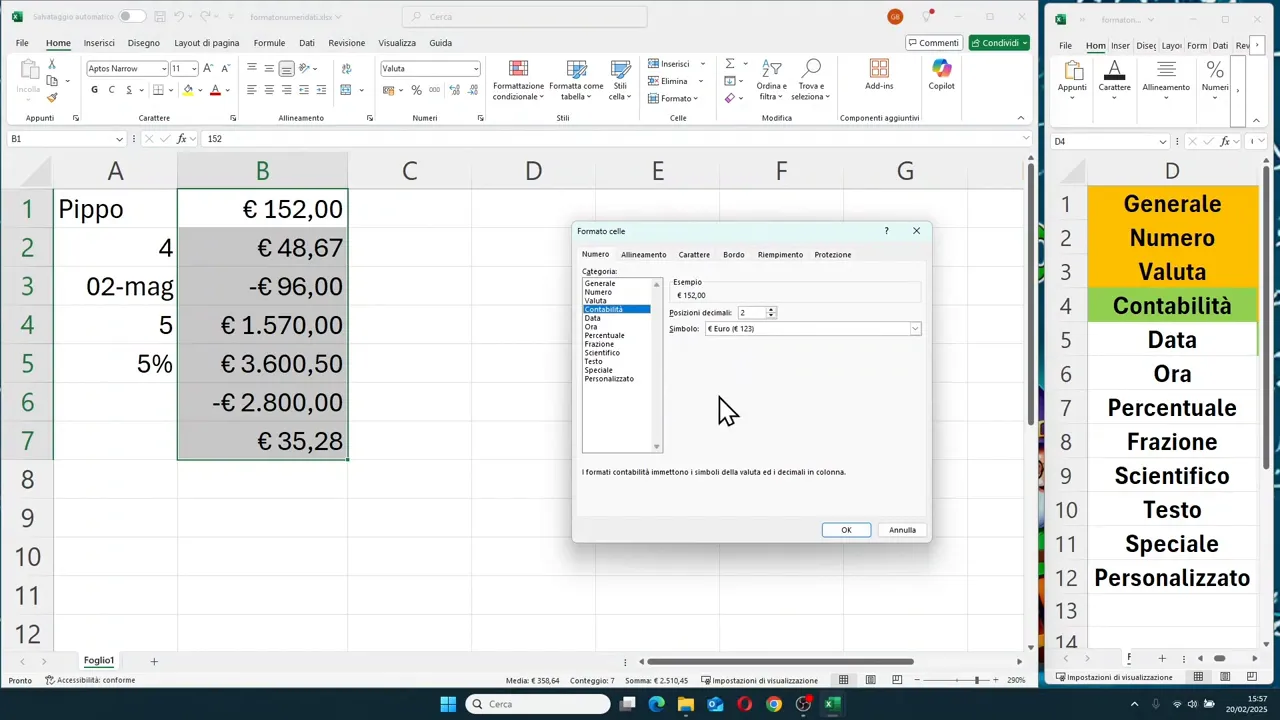Open the Windows Start menu
The width and height of the screenshot is (1280, 720).
pos(448,704)
